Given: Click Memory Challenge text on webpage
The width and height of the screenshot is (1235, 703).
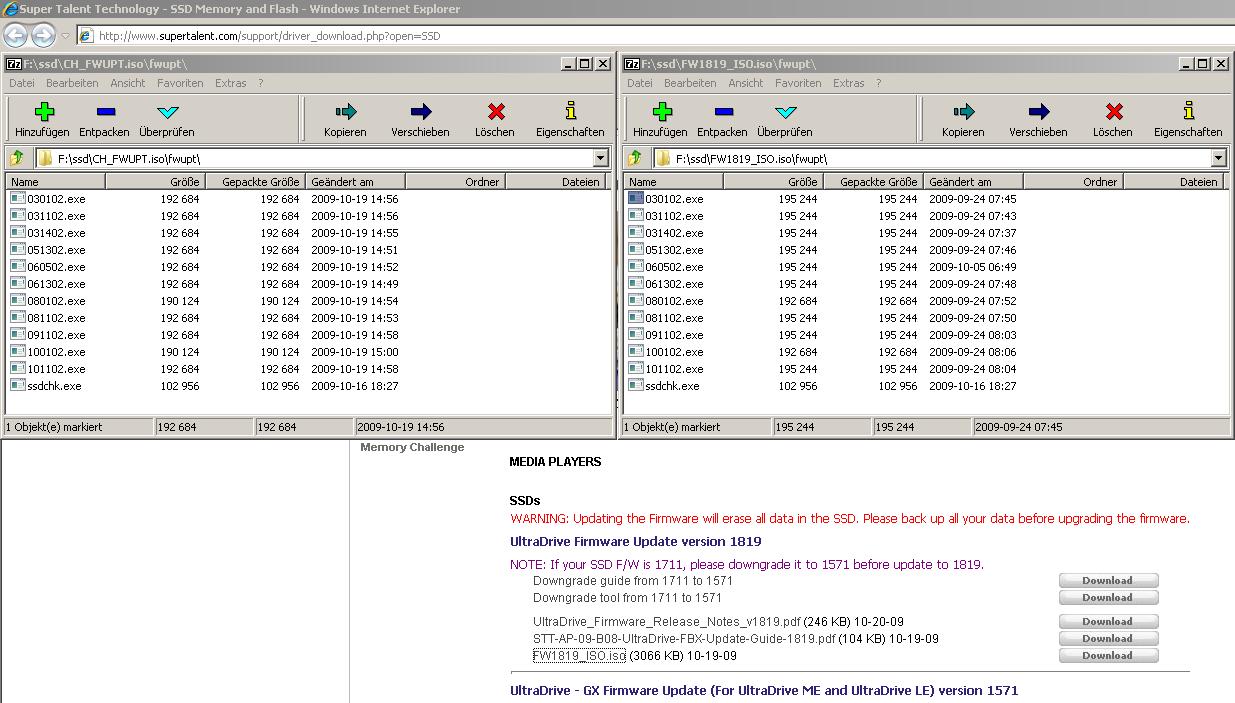Looking at the screenshot, I should point(412,448).
